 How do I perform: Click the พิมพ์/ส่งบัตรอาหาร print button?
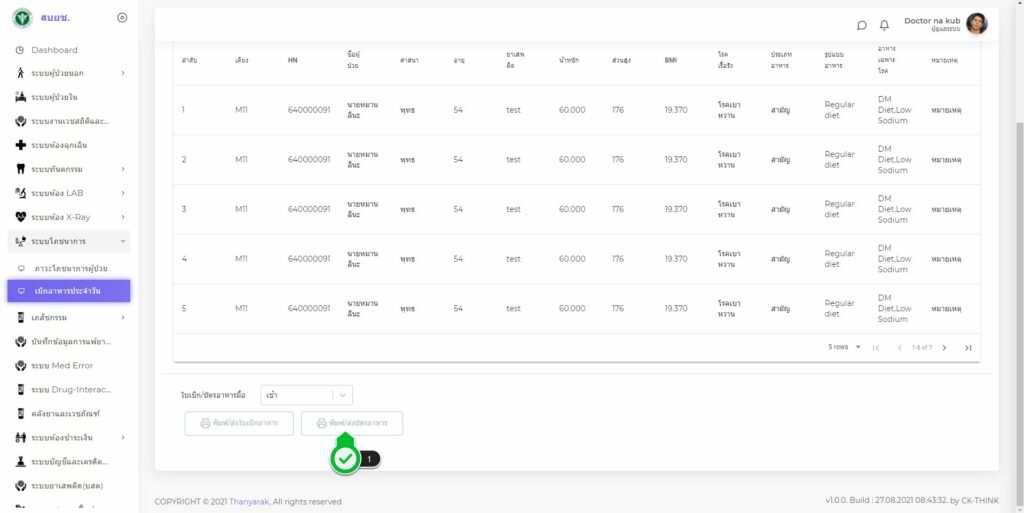[x=352, y=423]
